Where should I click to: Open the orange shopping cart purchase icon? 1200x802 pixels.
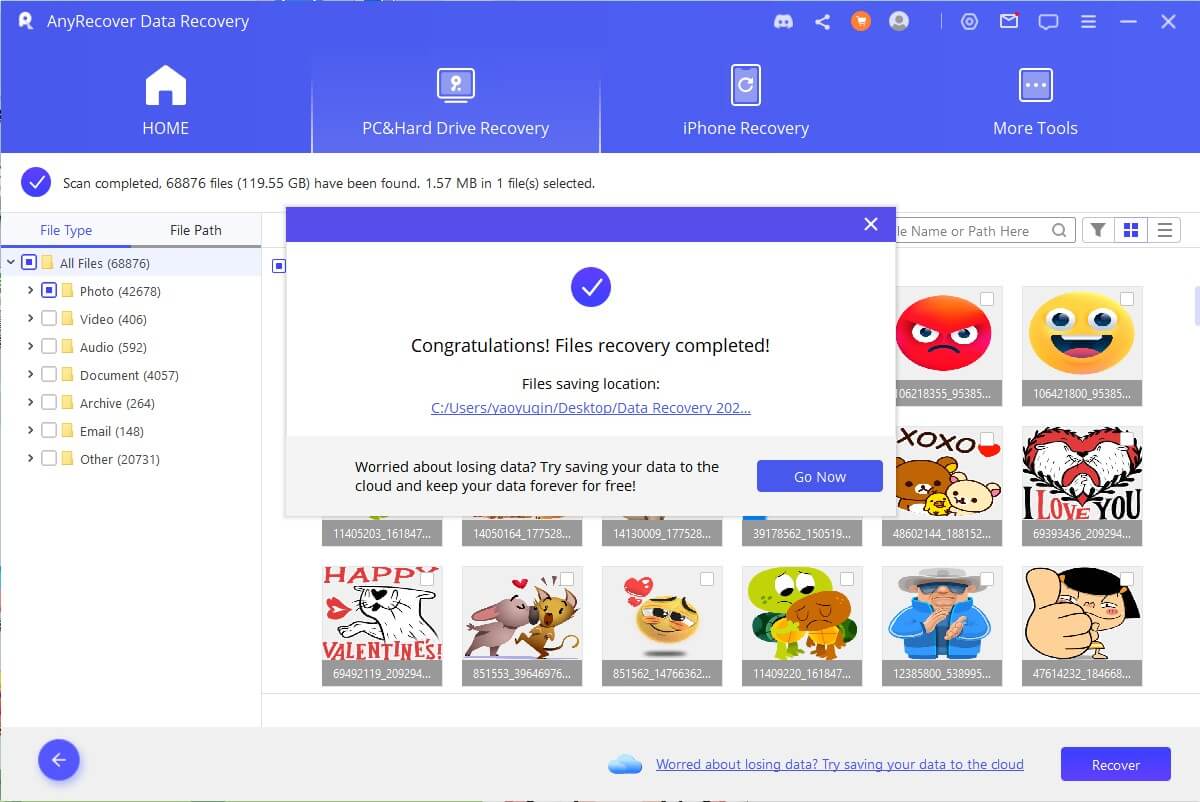point(860,21)
